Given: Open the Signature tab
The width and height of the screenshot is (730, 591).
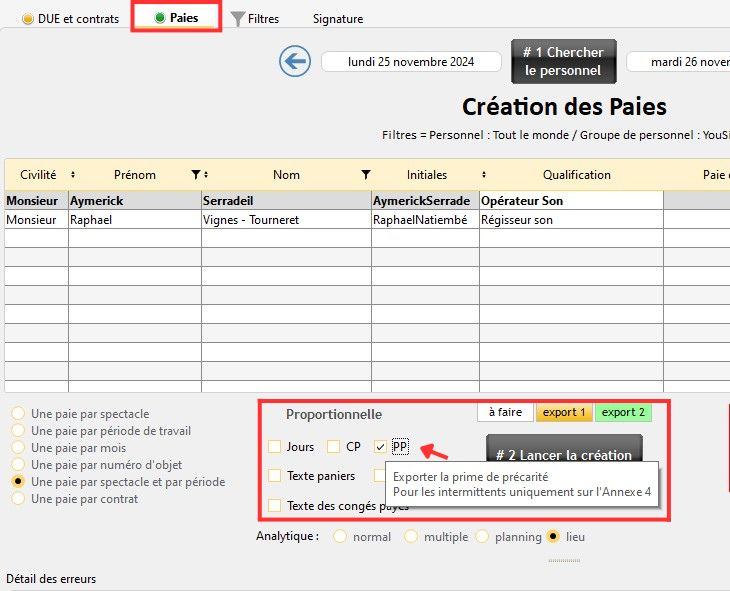Looking at the screenshot, I should (x=337, y=19).
